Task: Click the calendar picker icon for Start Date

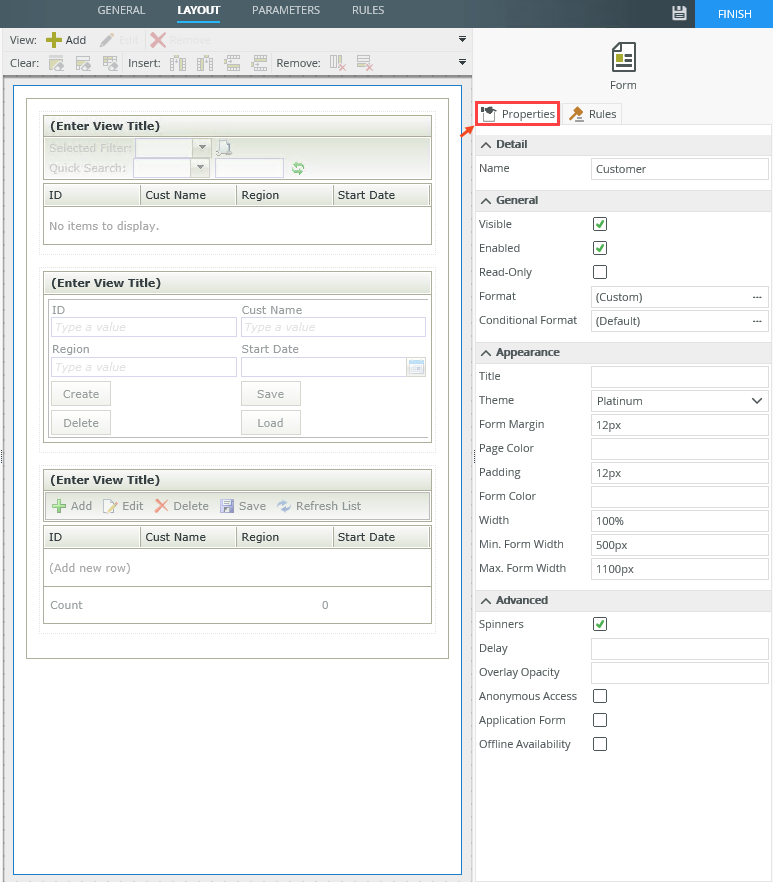Action: (x=416, y=367)
